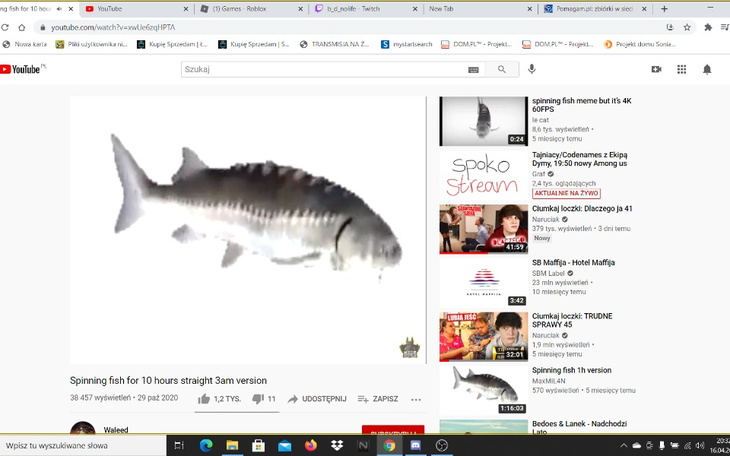Open Firefox from the taskbar

coord(310,445)
